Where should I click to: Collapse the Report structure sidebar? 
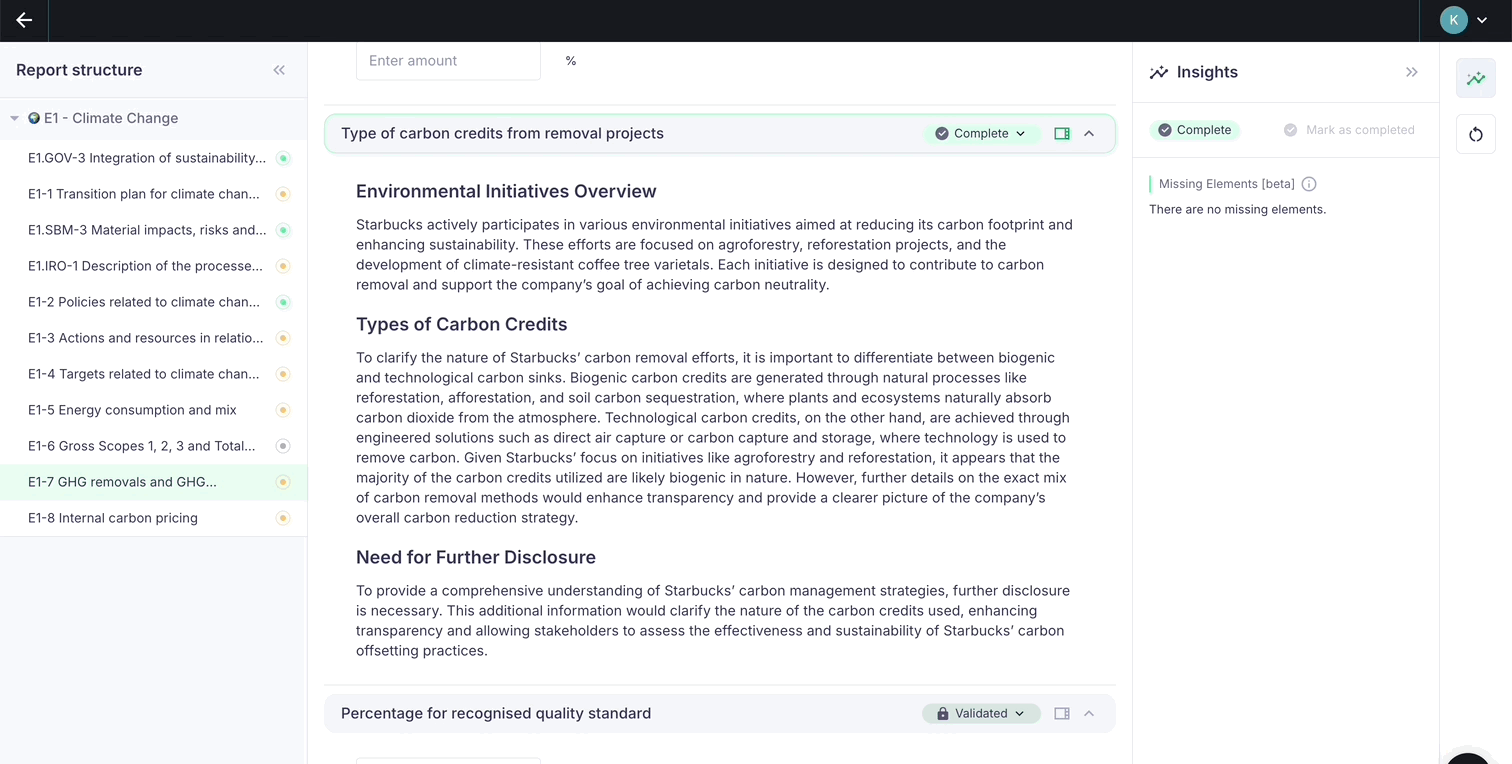279,70
